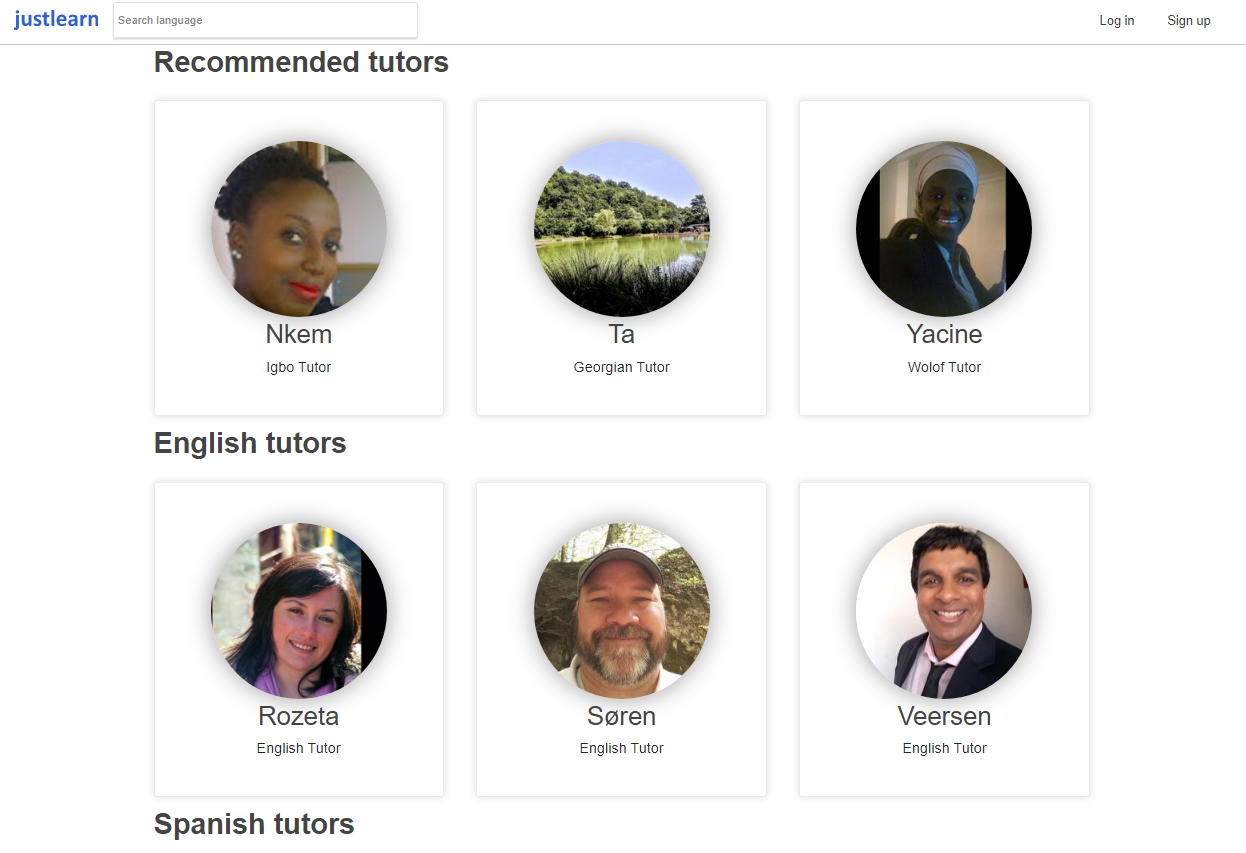The width and height of the screenshot is (1246, 853).
Task: Focus the Search language field
Action: pyautogui.click(x=265, y=20)
